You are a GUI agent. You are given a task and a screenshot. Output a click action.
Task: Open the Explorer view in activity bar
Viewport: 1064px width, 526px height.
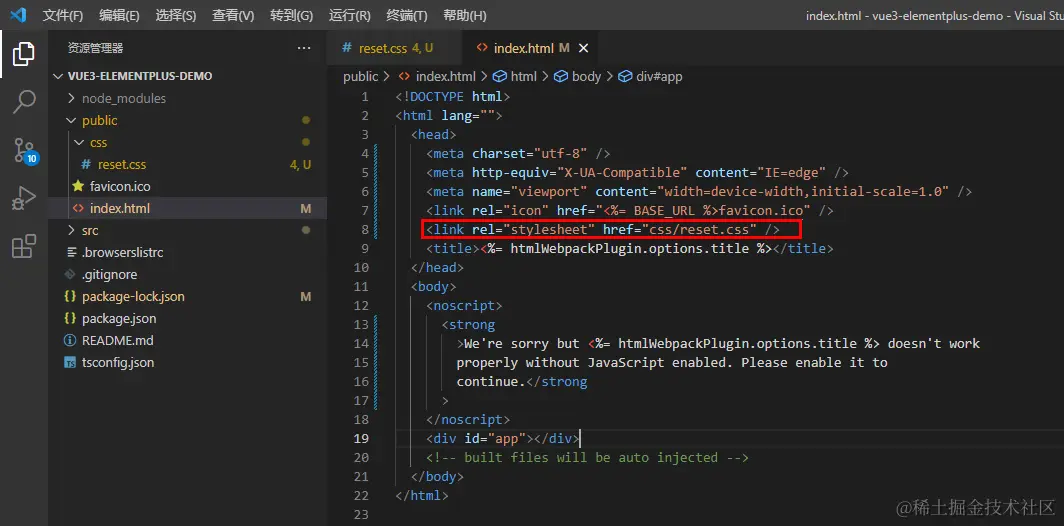tap(24, 54)
